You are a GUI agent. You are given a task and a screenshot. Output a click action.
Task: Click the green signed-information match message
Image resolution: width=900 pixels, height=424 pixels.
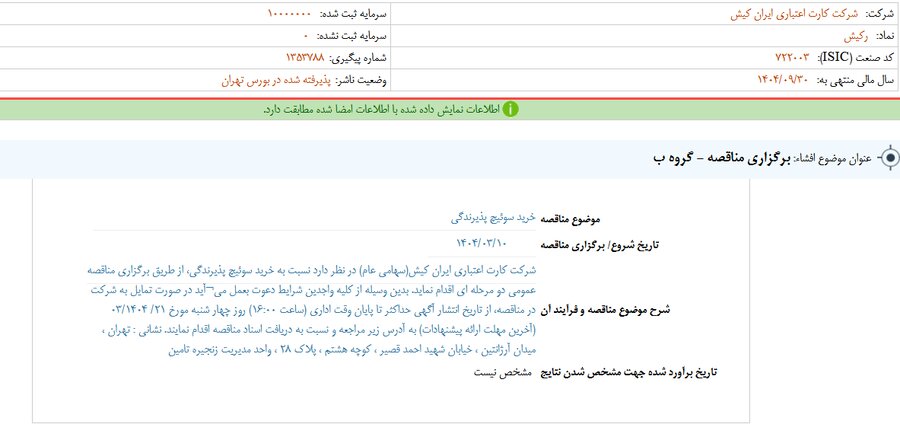coord(382,109)
